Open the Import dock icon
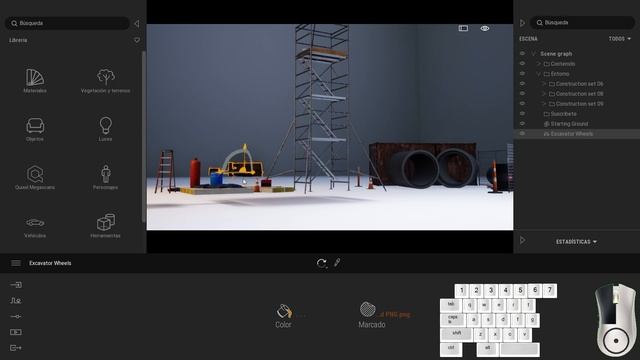This screenshot has height=360, width=640. point(16,285)
